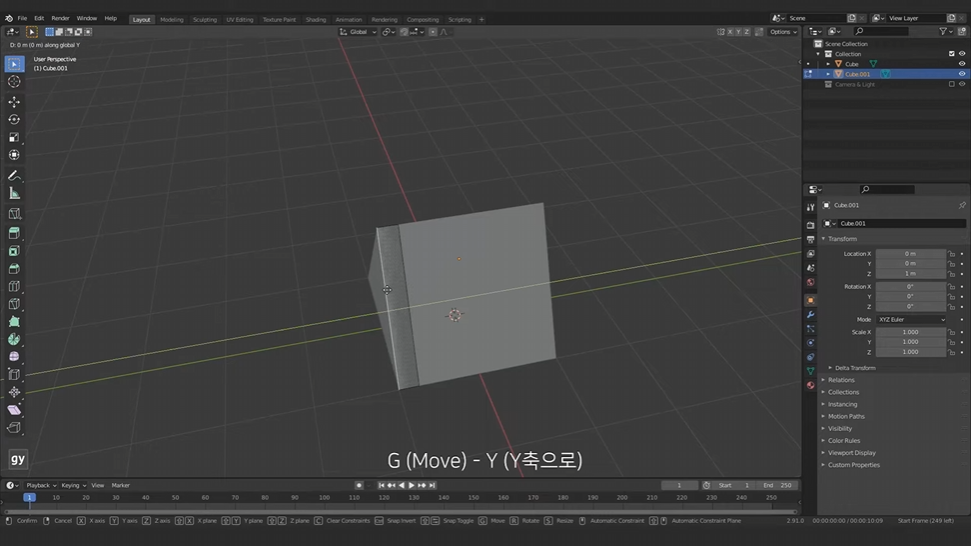
Task: Select the Spin tool
Action: click(14, 339)
